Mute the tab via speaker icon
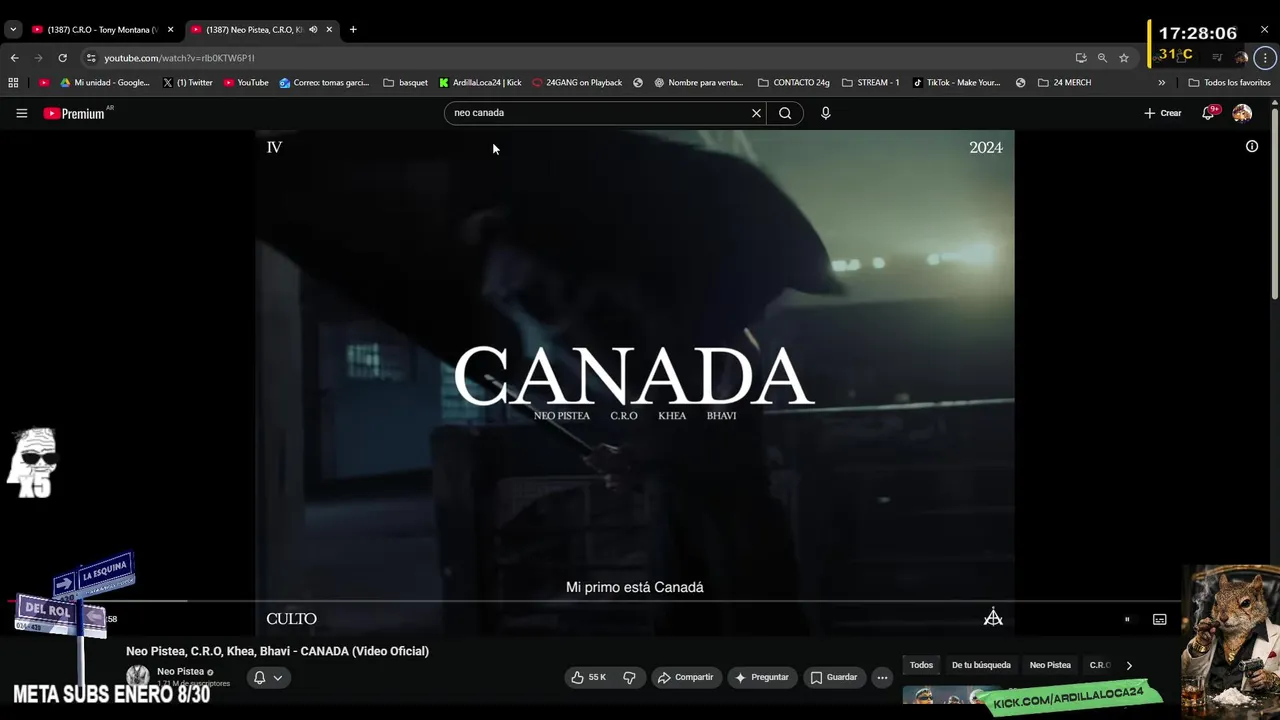The height and width of the screenshot is (720, 1280). pyautogui.click(x=313, y=30)
